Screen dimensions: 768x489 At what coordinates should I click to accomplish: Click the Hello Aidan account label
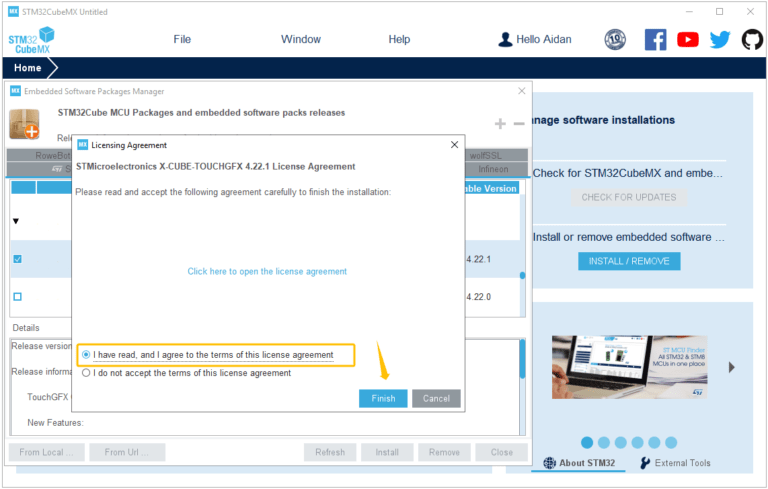[544, 40]
